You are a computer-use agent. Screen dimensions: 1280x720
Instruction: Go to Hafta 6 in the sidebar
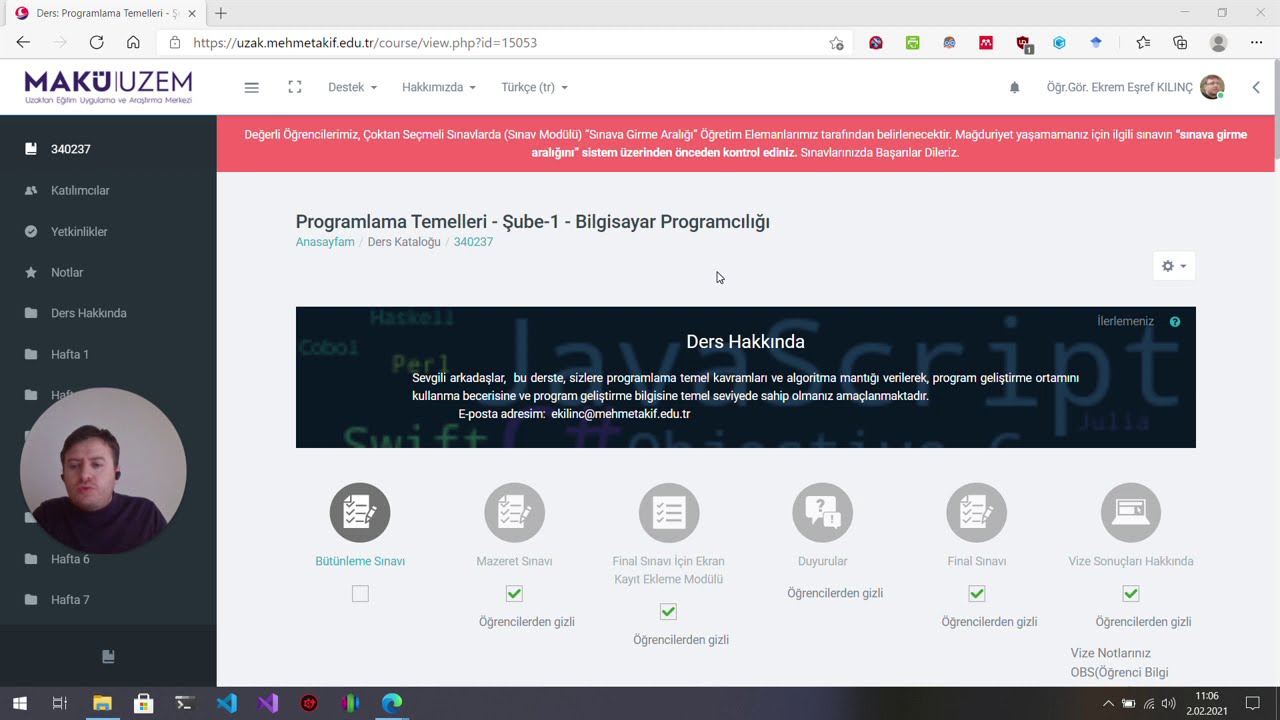point(108,559)
